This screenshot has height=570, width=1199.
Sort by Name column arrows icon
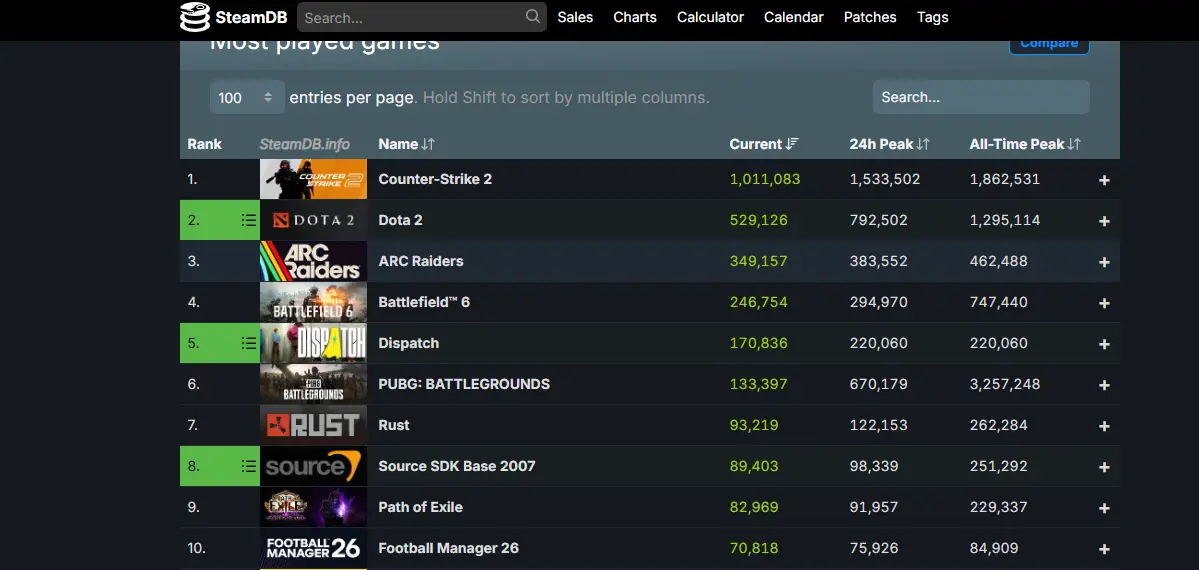click(428, 144)
